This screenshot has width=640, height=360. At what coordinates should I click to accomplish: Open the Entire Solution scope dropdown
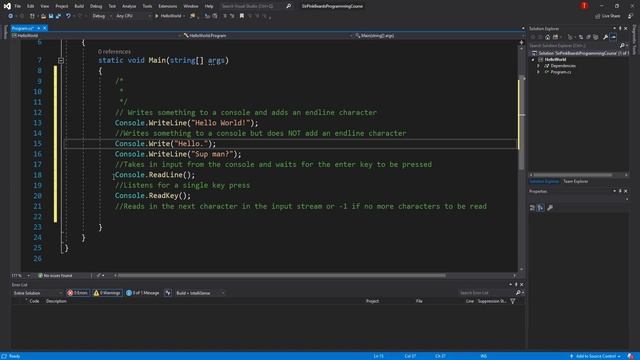(37, 293)
